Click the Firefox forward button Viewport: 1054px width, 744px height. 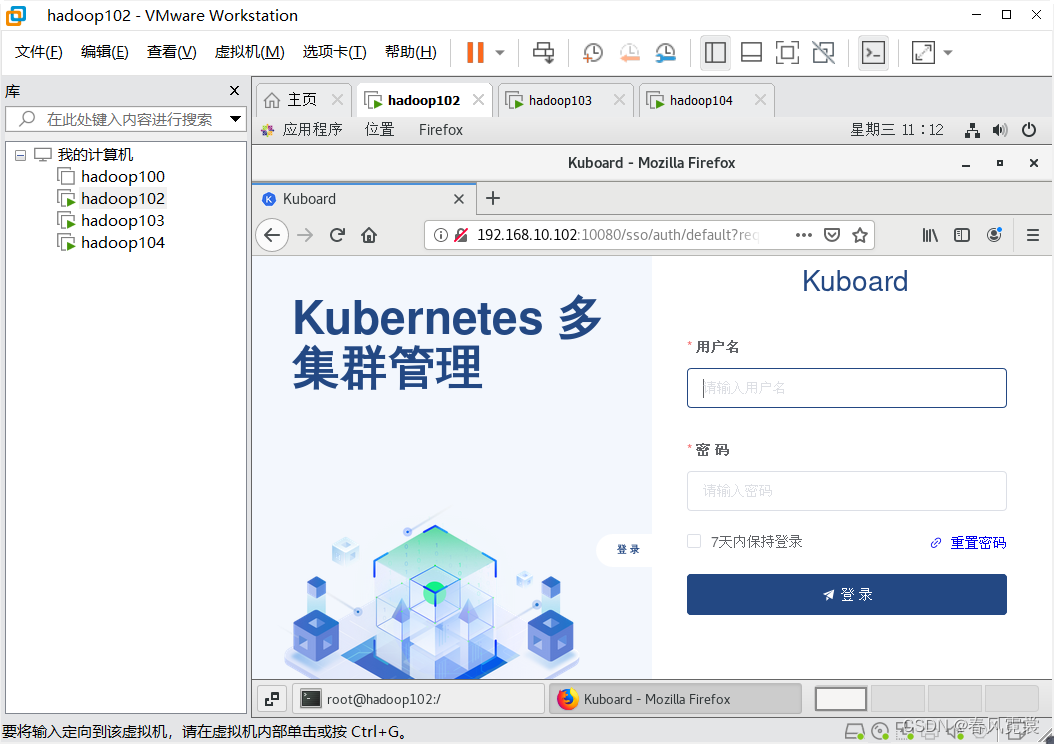[305, 235]
